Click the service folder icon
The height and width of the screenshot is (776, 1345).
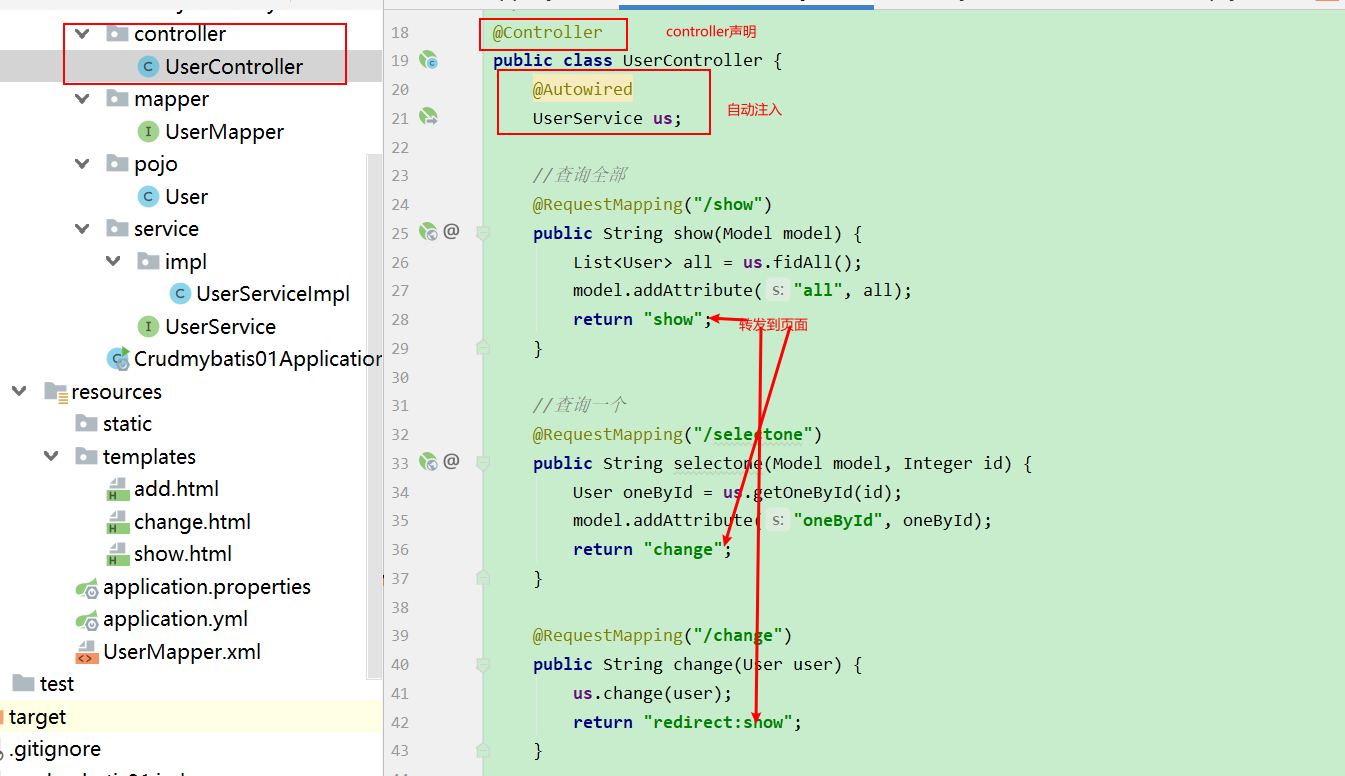[117, 229]
